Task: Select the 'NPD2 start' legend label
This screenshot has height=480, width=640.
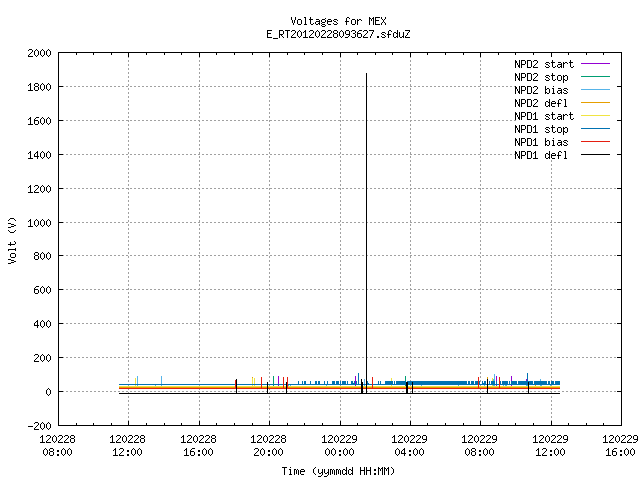Action: click(x=544, y=64)
